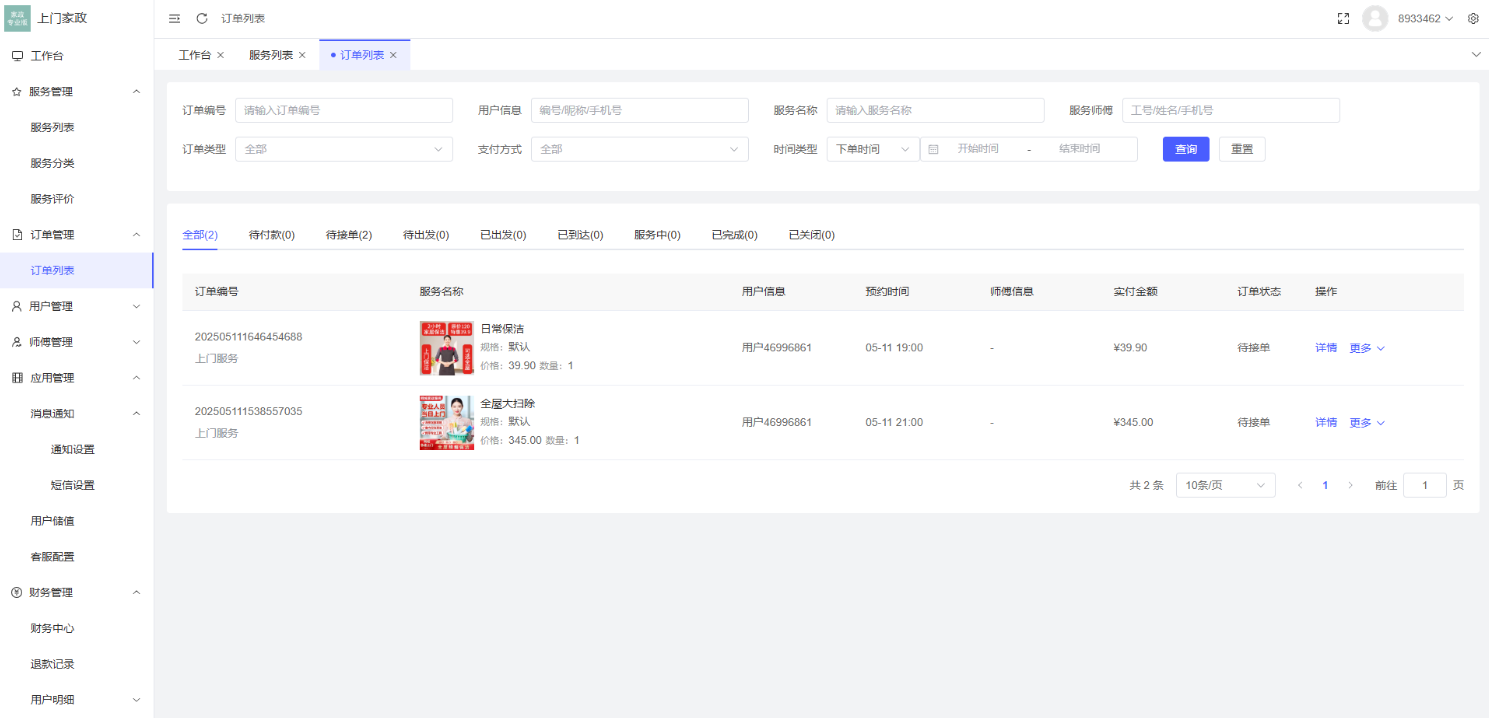This screenshot has width=1489, height=718.
Task: Click the 订单管理 document icon
Action: pos(16,234)
